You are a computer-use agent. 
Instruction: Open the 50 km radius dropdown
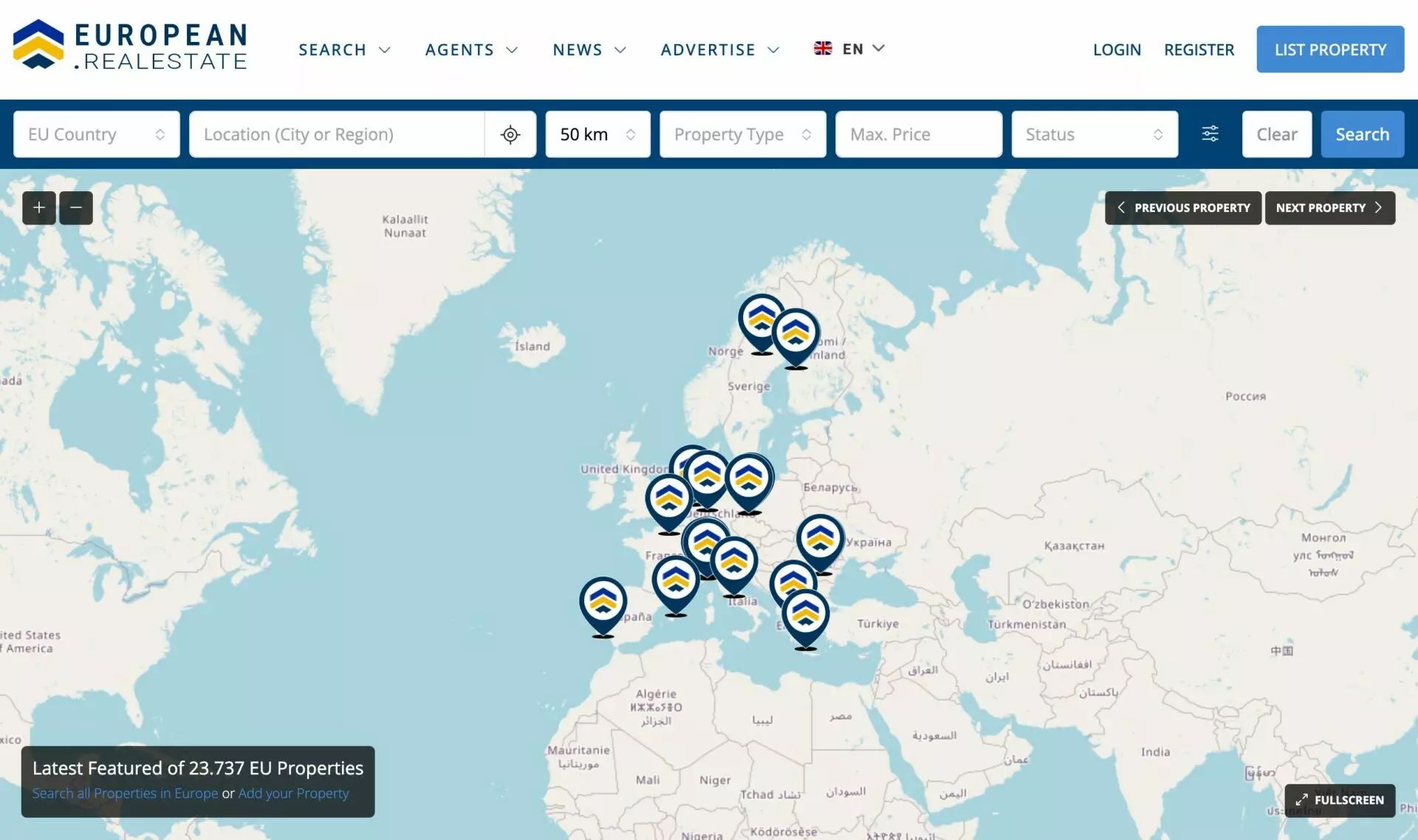coord(597,134)
